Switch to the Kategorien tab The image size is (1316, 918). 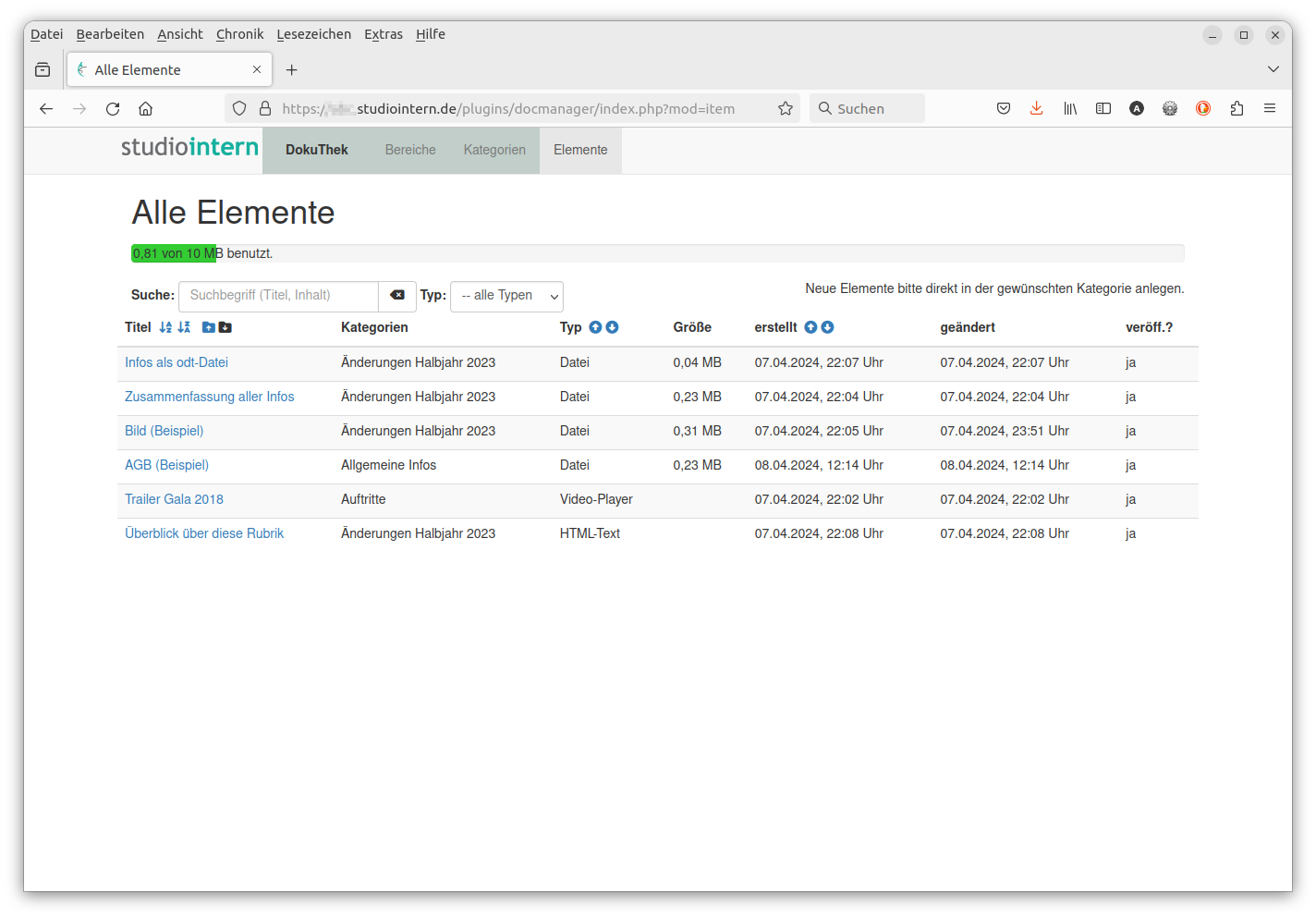494,150
